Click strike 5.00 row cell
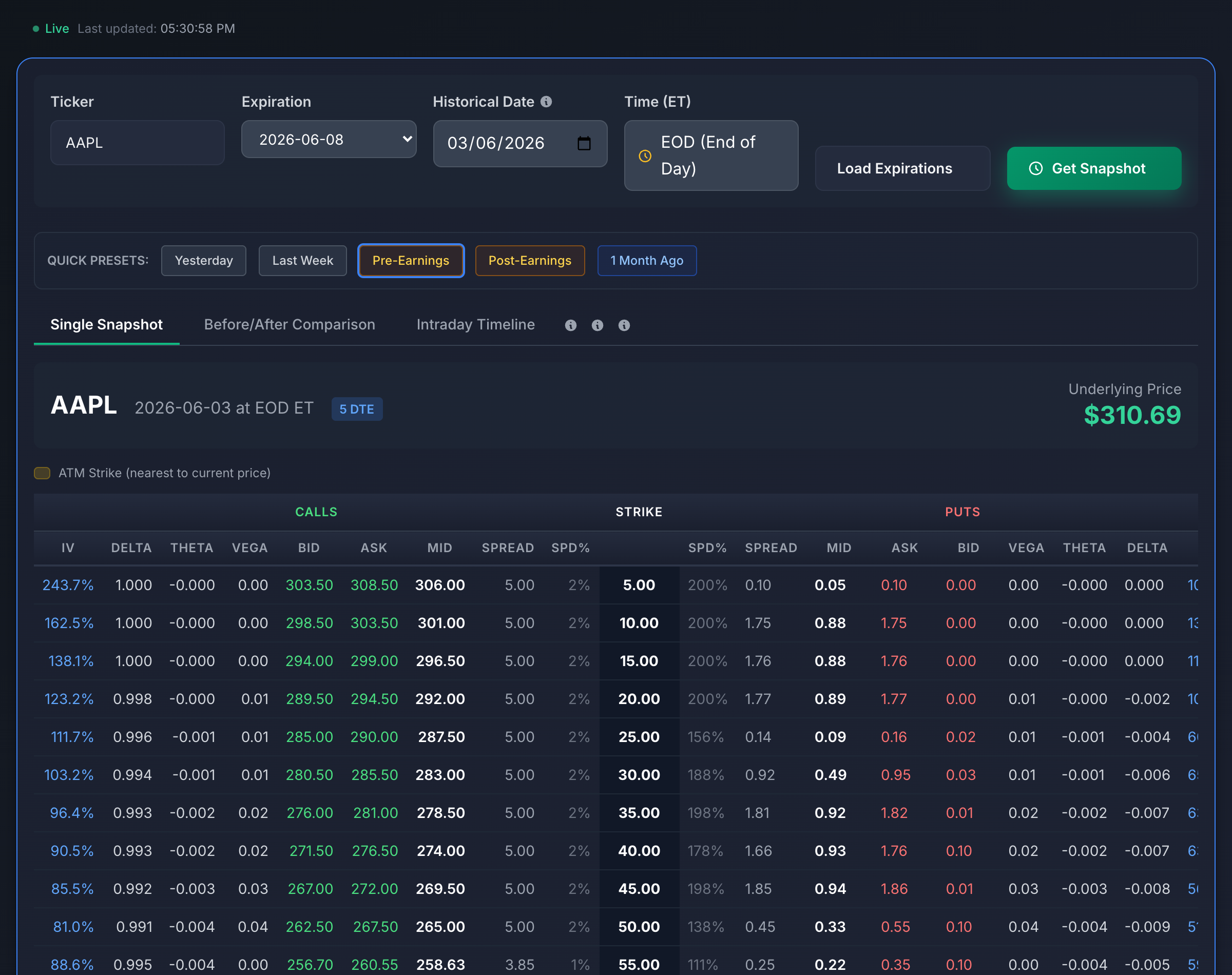 tap(639, 585)
